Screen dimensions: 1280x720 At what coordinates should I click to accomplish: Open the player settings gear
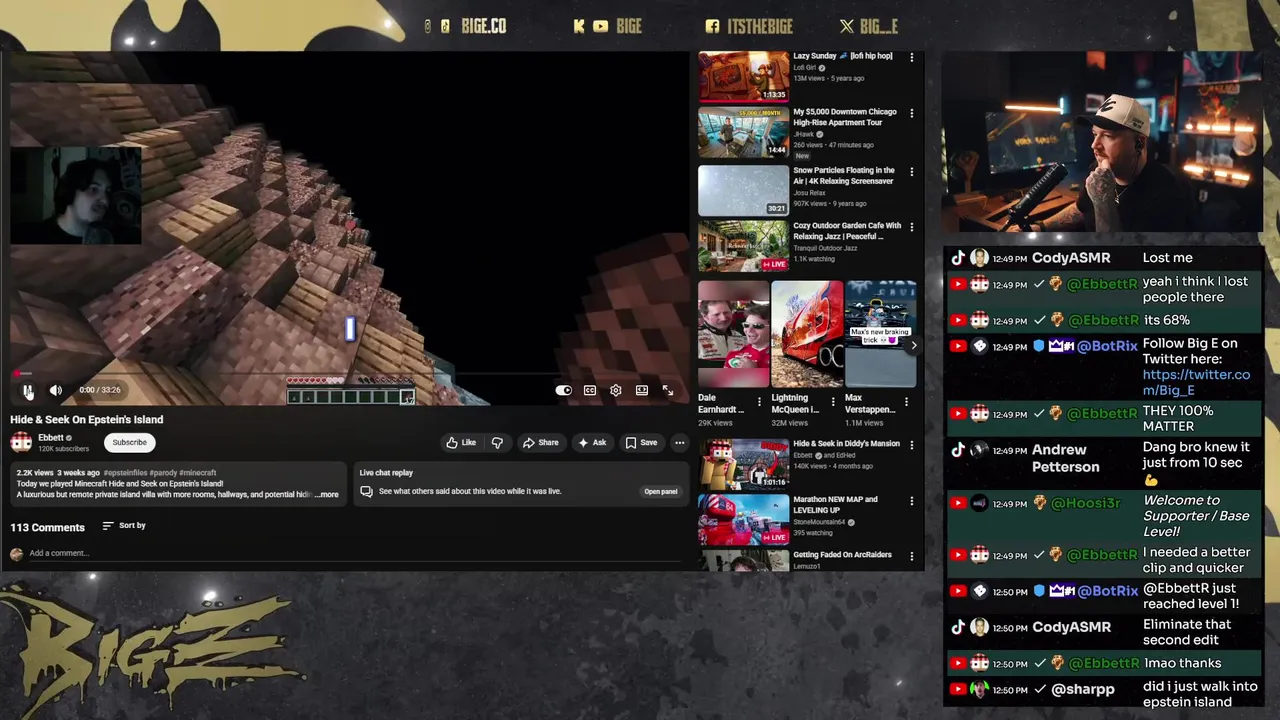tap(616, 391)
